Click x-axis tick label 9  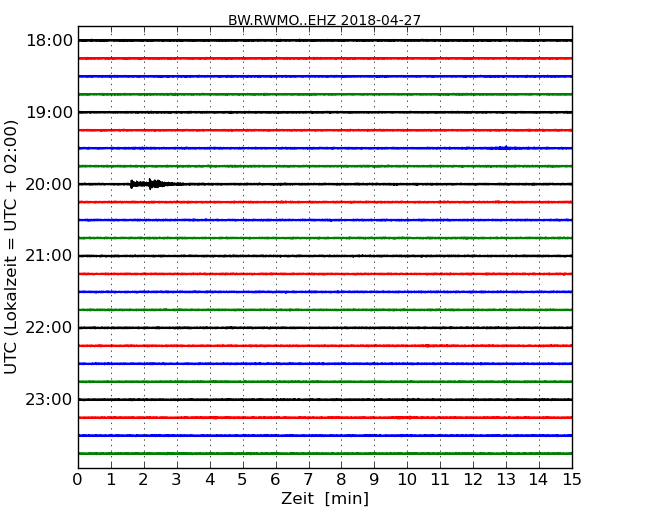(x=374, y=480)
